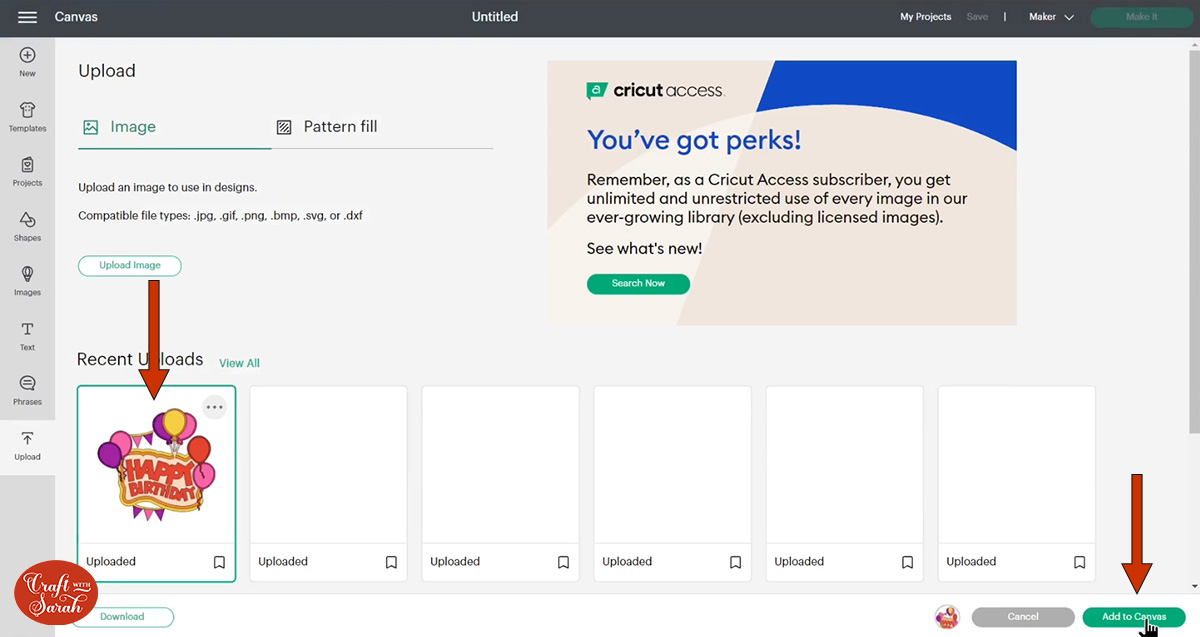Select the Image upload tab
The width and height of the screenshot is (1200, 637).
120,127
